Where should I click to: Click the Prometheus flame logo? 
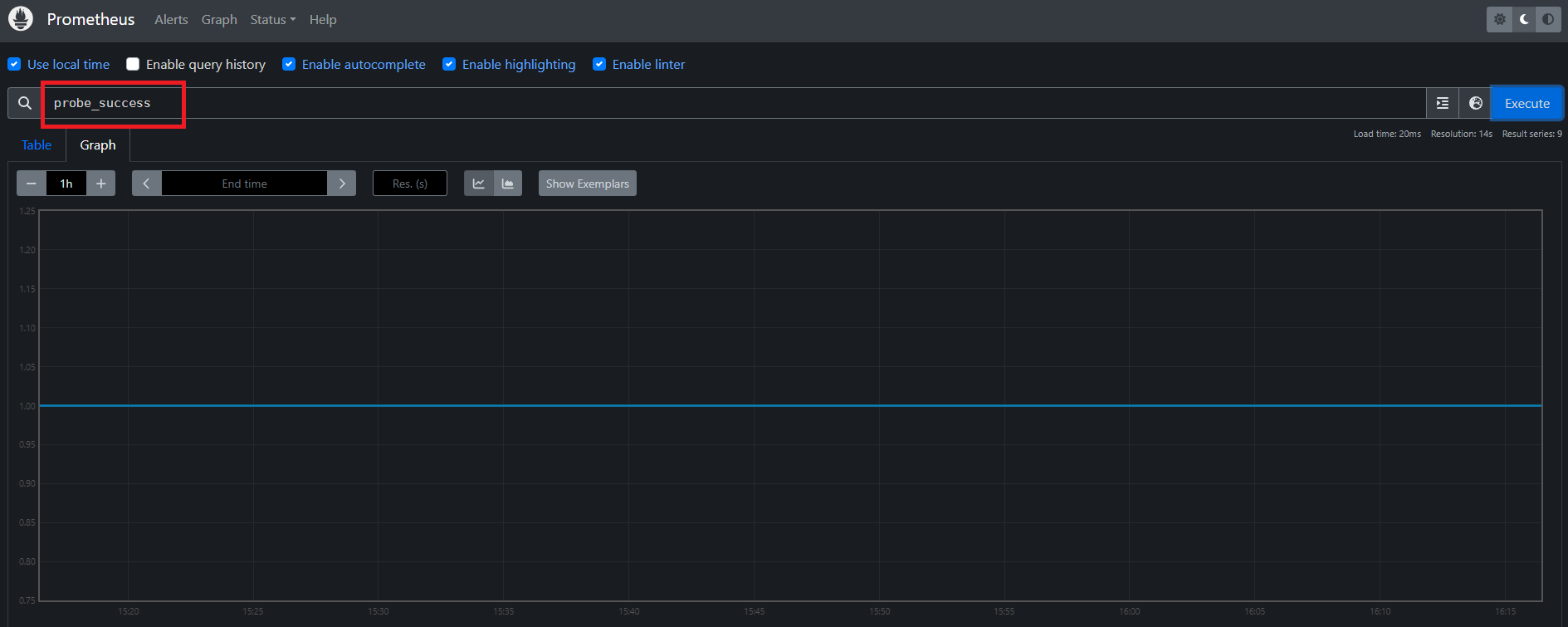click(x=21, y=19)
